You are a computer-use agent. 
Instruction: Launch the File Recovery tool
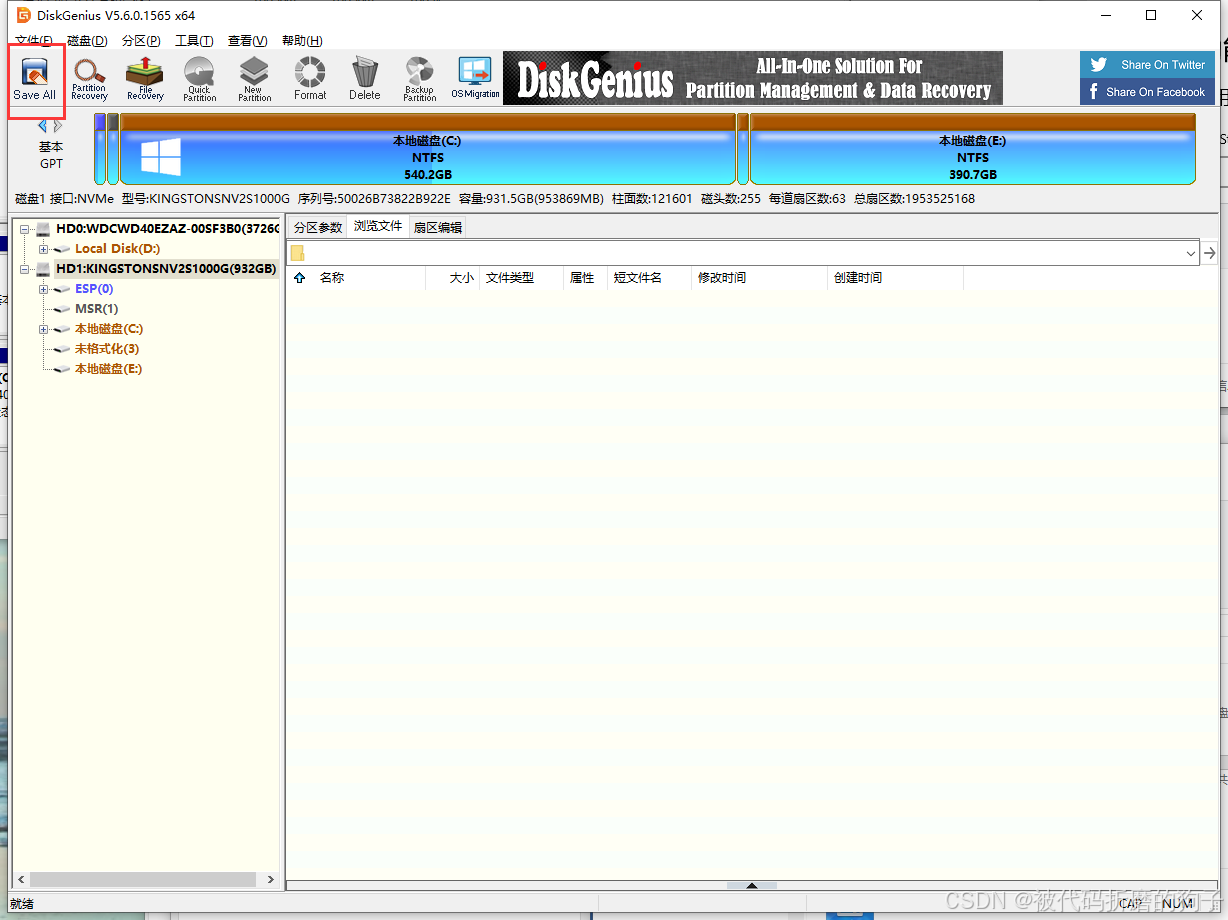click(x=145, y=79)
